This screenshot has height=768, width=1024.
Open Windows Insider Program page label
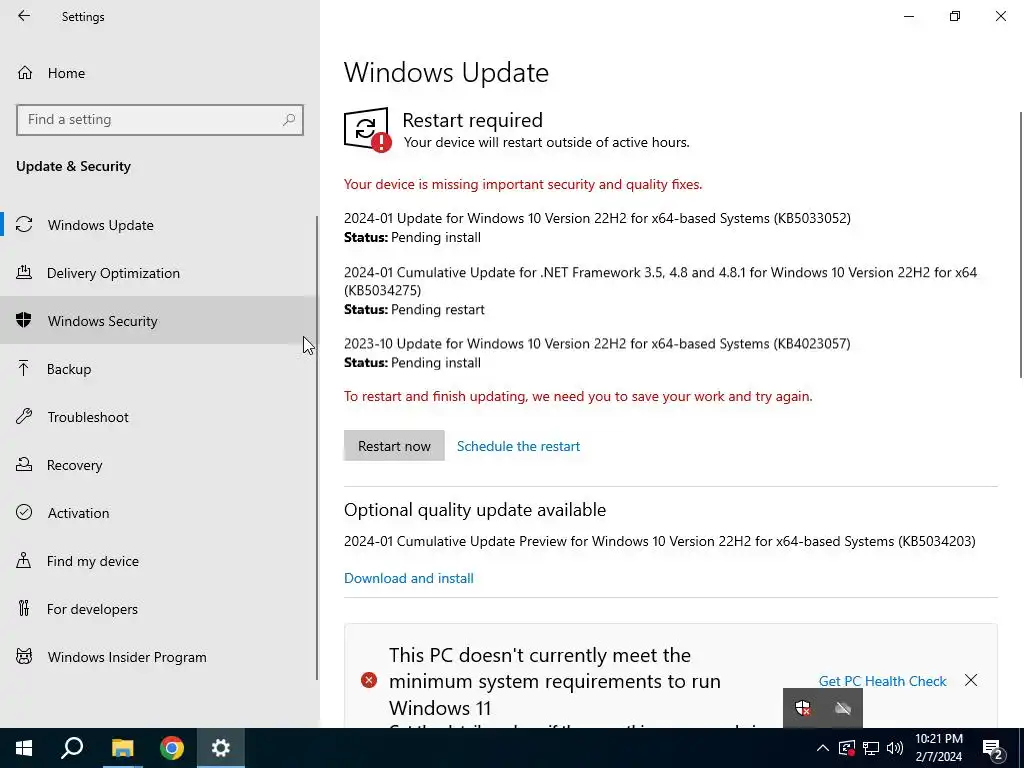pyautogui.click(x=127, y=657)
